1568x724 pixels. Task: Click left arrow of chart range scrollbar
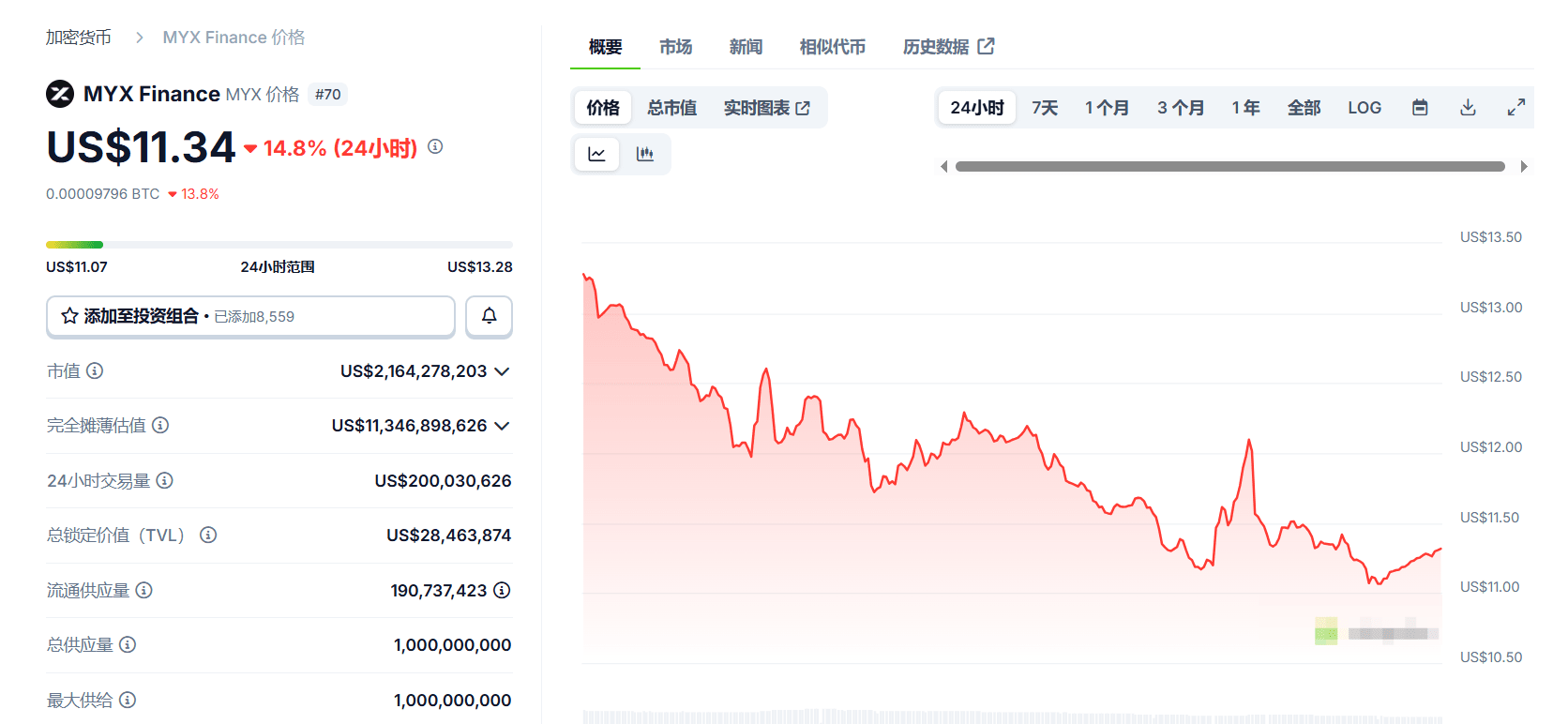[x=944, y=167]
